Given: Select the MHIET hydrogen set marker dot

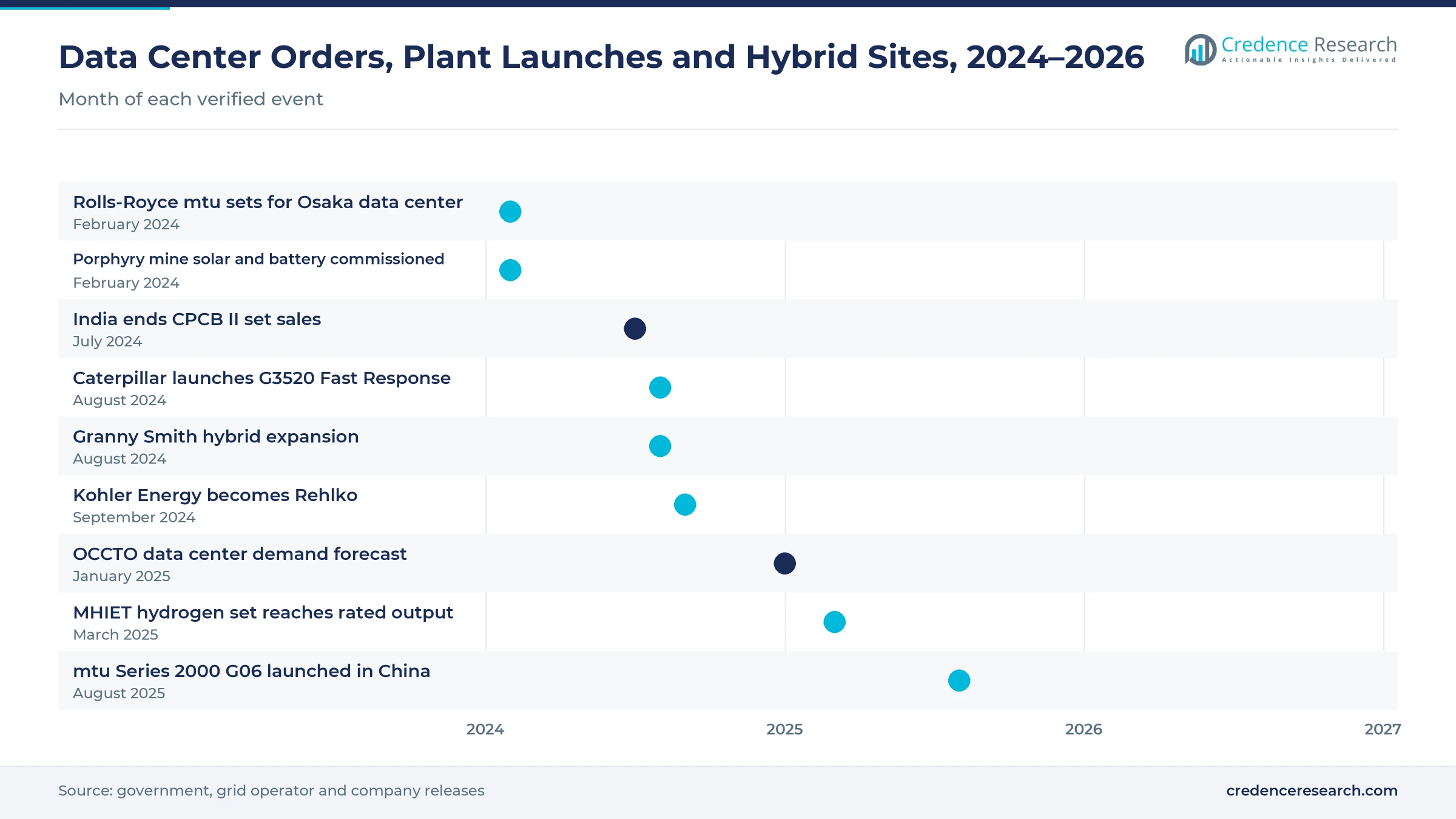Looking at the screenshot, I should coord(835,622).
